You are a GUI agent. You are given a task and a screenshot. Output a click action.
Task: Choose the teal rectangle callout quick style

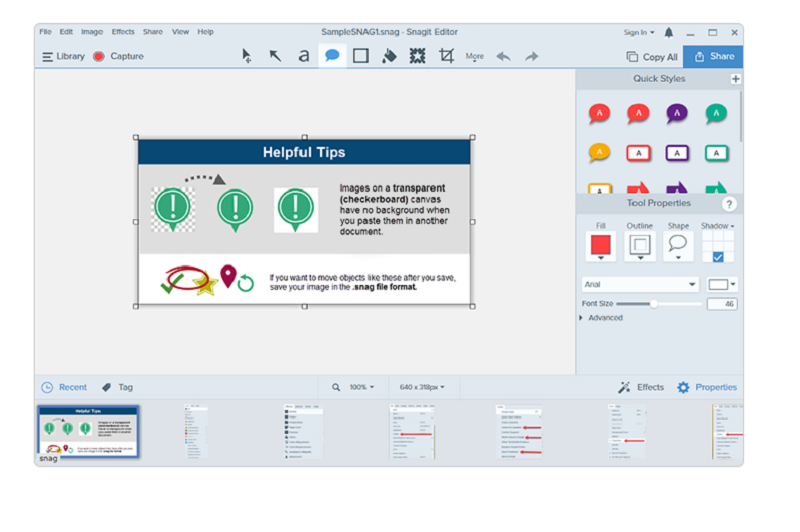[x=716, y=153]
